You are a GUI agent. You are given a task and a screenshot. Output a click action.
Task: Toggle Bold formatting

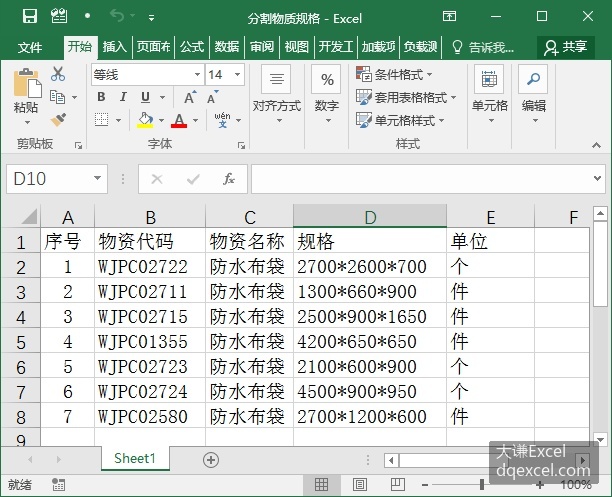click(101, 97)
